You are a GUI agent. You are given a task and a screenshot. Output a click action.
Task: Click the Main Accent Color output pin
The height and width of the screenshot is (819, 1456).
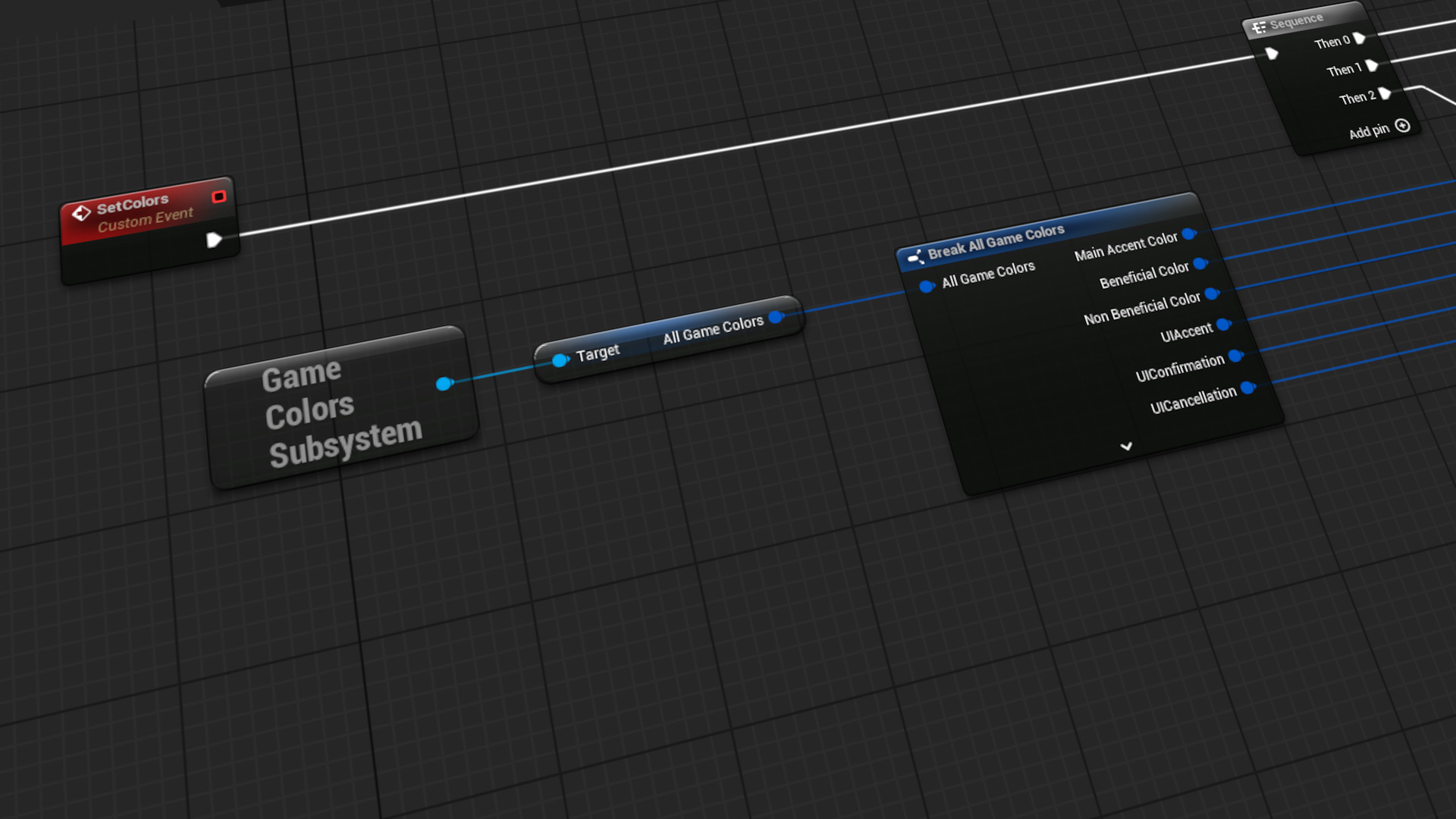tap(1189, 234)
